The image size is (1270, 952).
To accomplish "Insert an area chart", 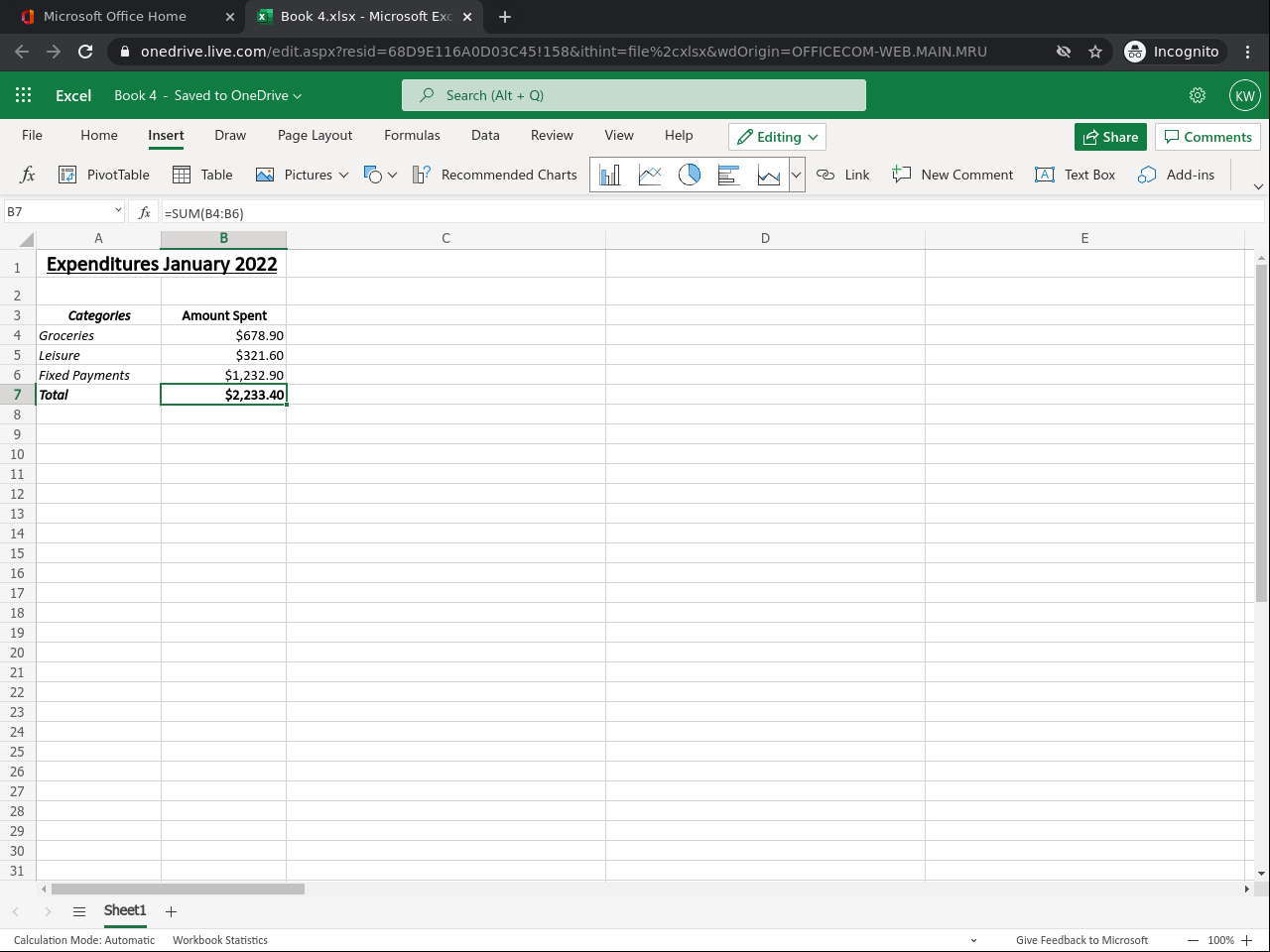I will [769, 175].
